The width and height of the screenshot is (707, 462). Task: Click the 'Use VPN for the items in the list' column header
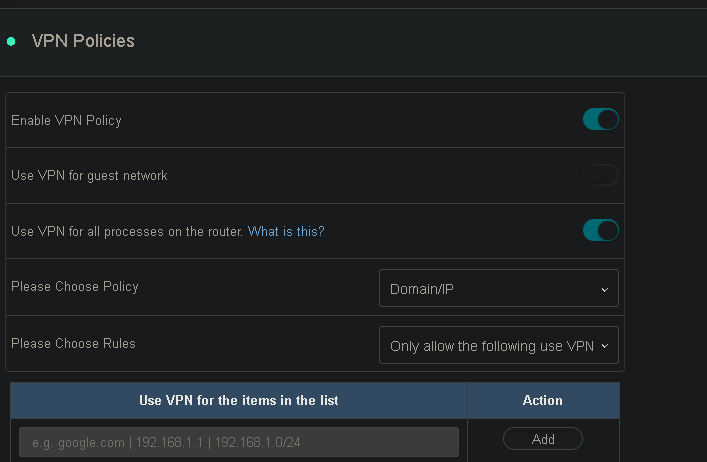coord(238,400)
